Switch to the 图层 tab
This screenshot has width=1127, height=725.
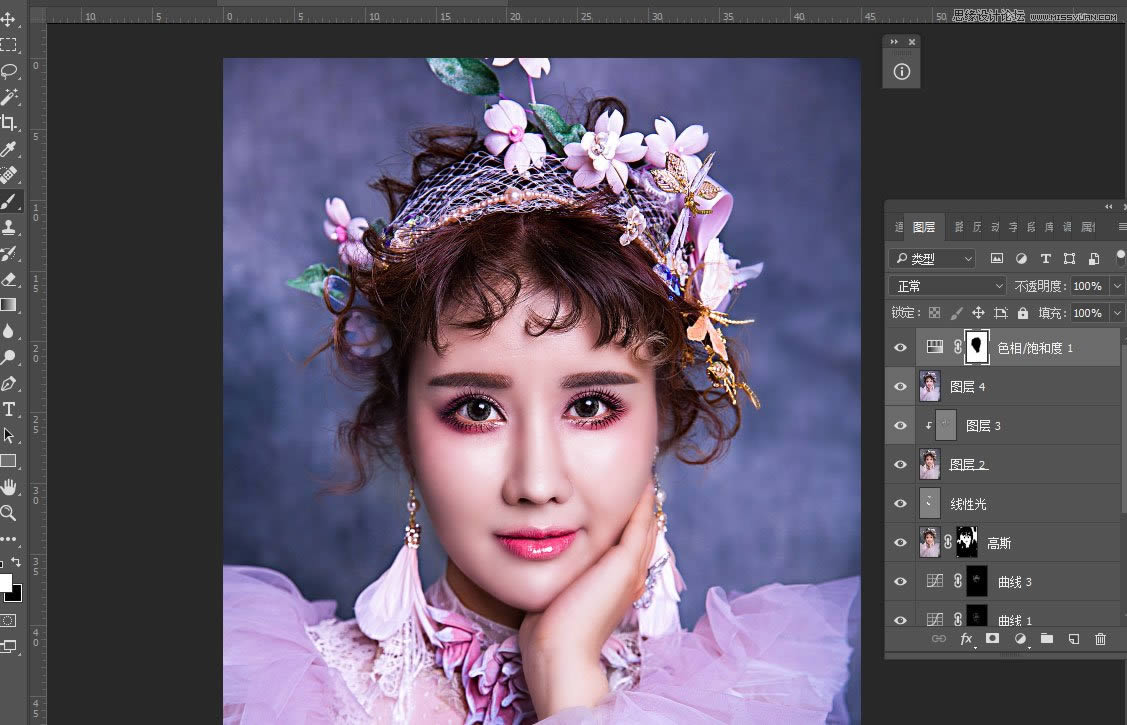click(x=924, y=227)
